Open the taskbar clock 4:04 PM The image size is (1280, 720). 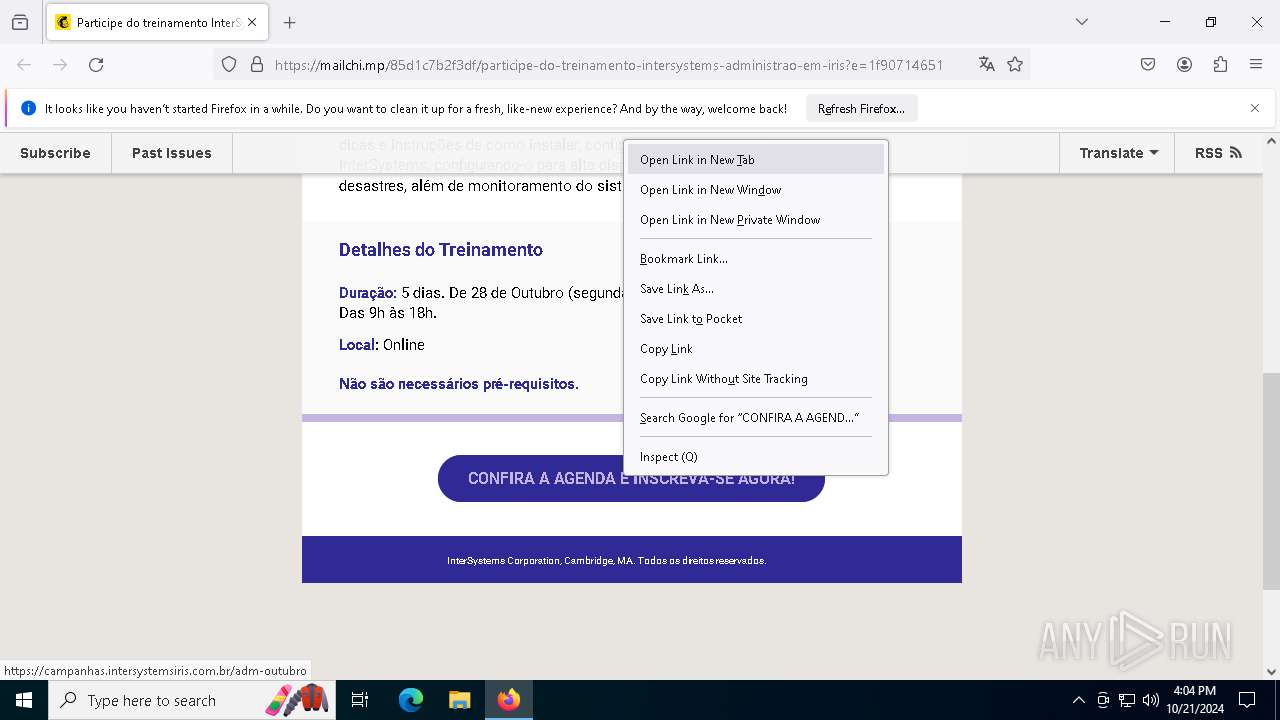pyautogui.click(x=1195, y=700)
